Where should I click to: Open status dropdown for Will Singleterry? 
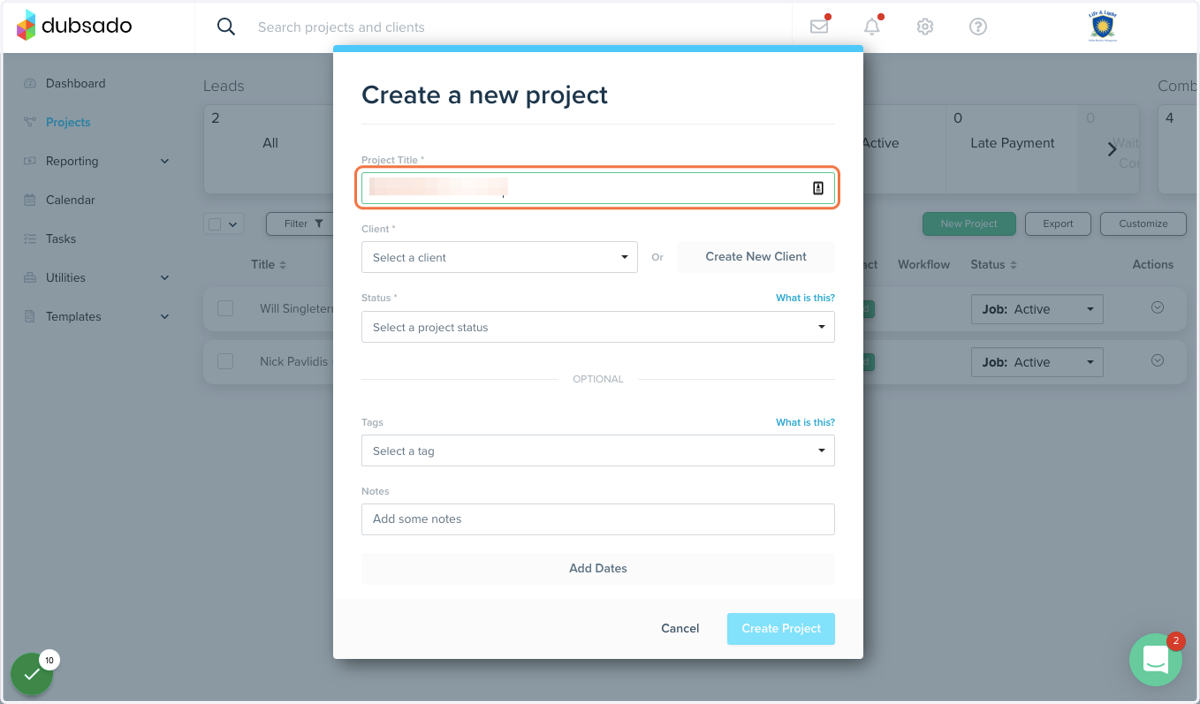pos(1037,309)
